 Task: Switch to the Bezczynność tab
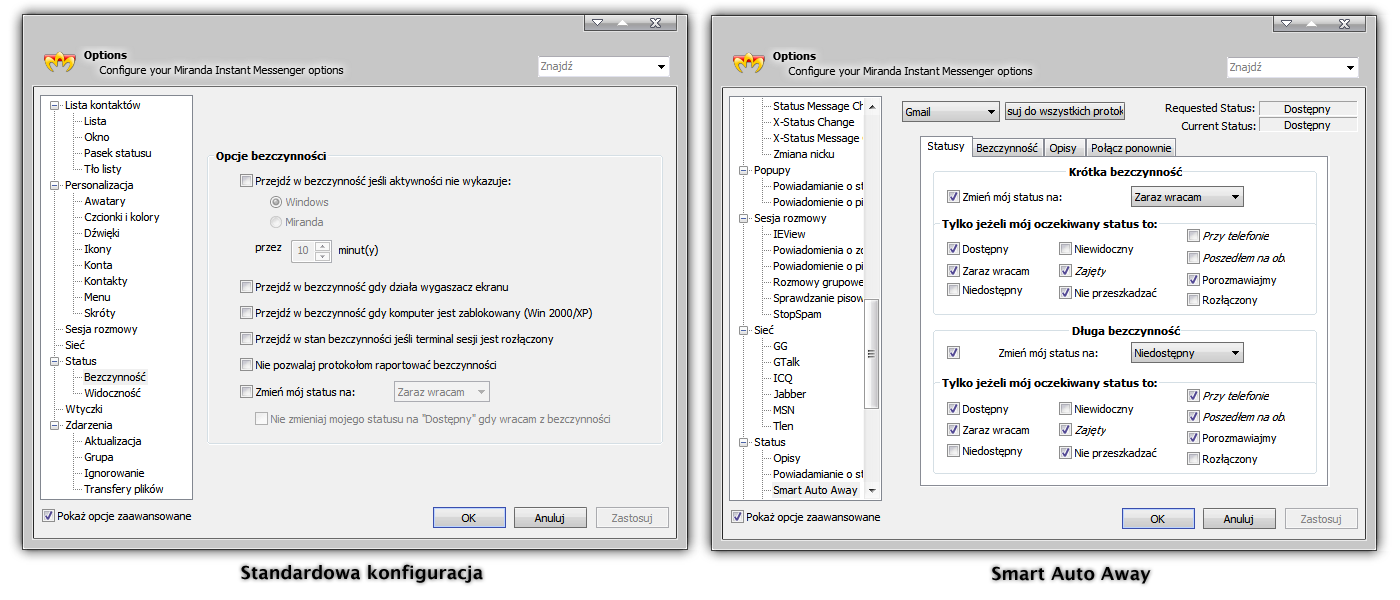[1007, 148]
